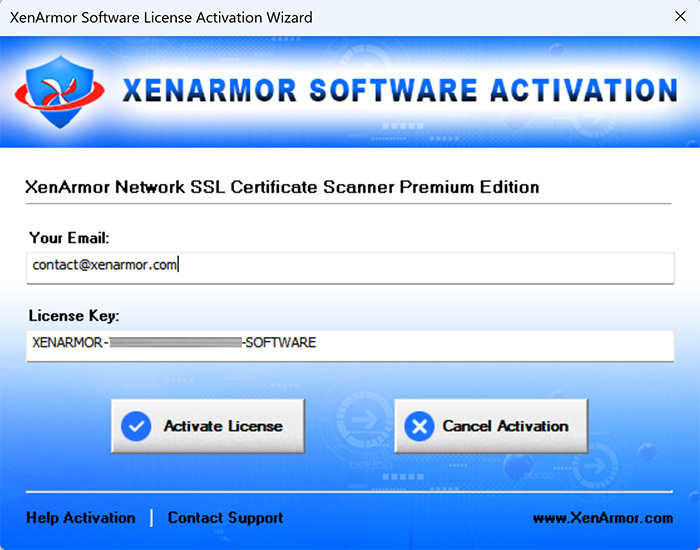Open the Contact Support link
Screen dimensions: 700x550
point(225,518)
